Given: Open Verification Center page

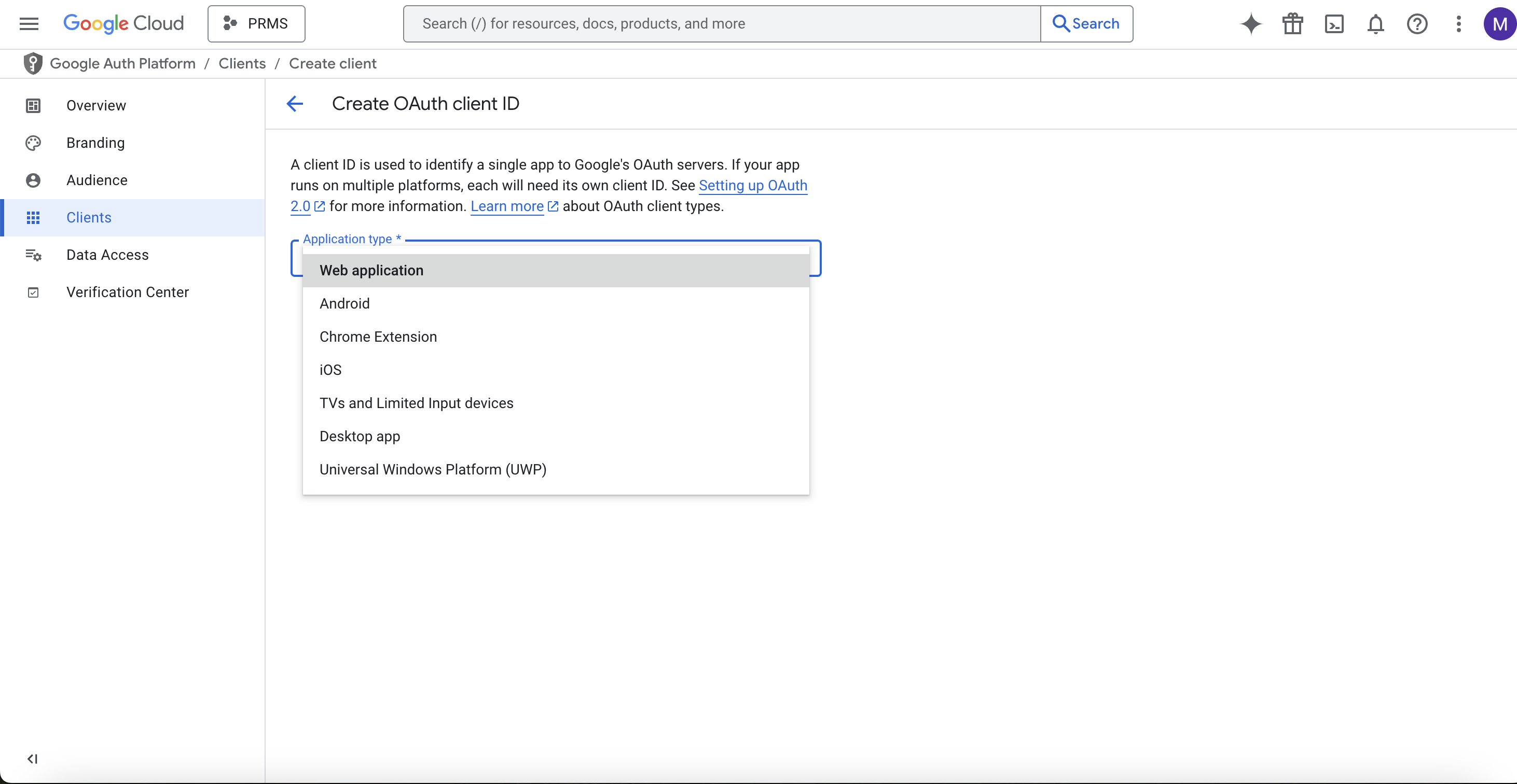Looking at the screenshot, I should (x=127, y=292).
